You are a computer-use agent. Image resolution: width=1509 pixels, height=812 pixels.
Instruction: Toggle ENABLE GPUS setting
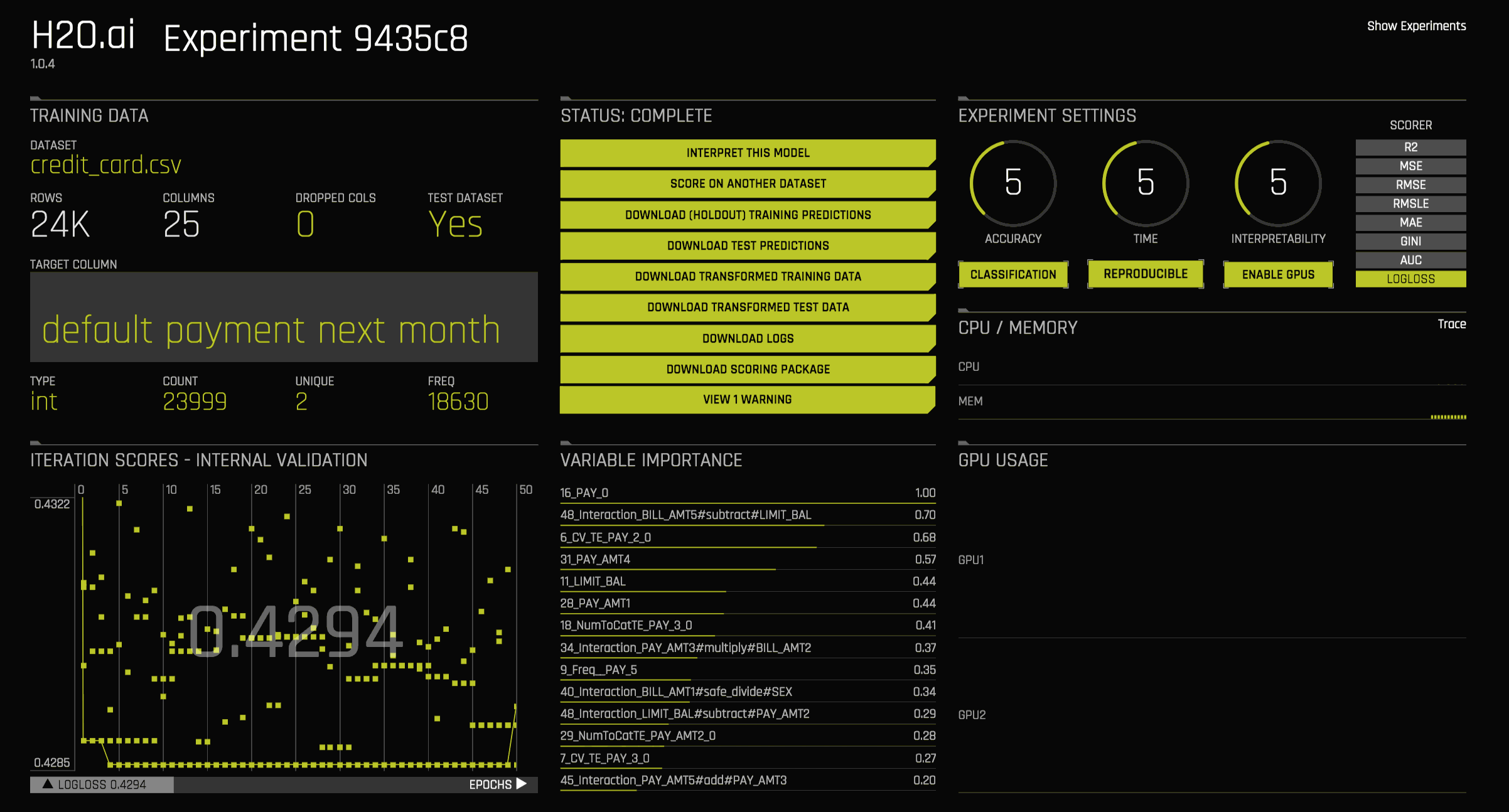pos(1277,274)
